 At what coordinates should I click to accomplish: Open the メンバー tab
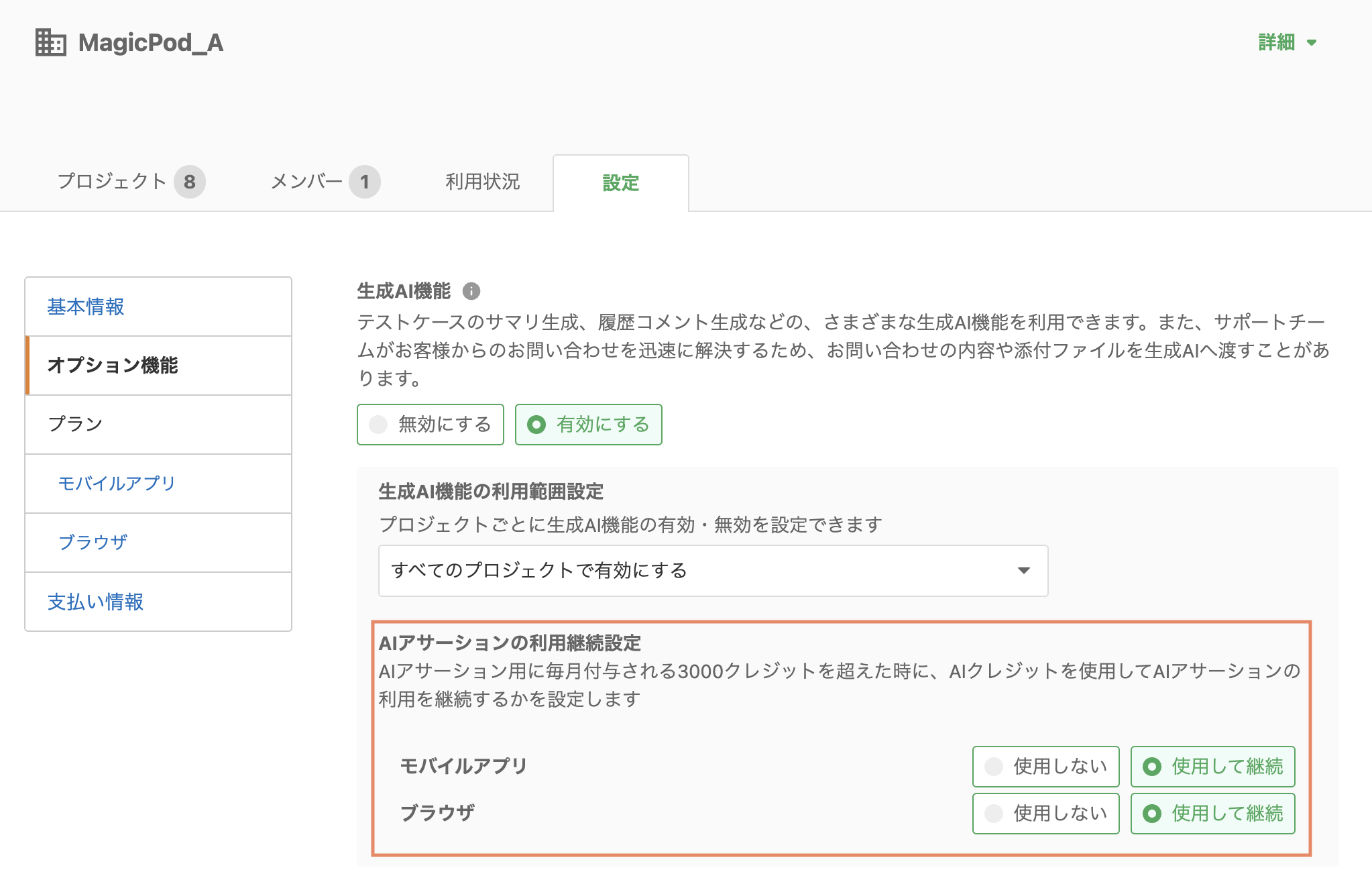[x=325, y=182]
